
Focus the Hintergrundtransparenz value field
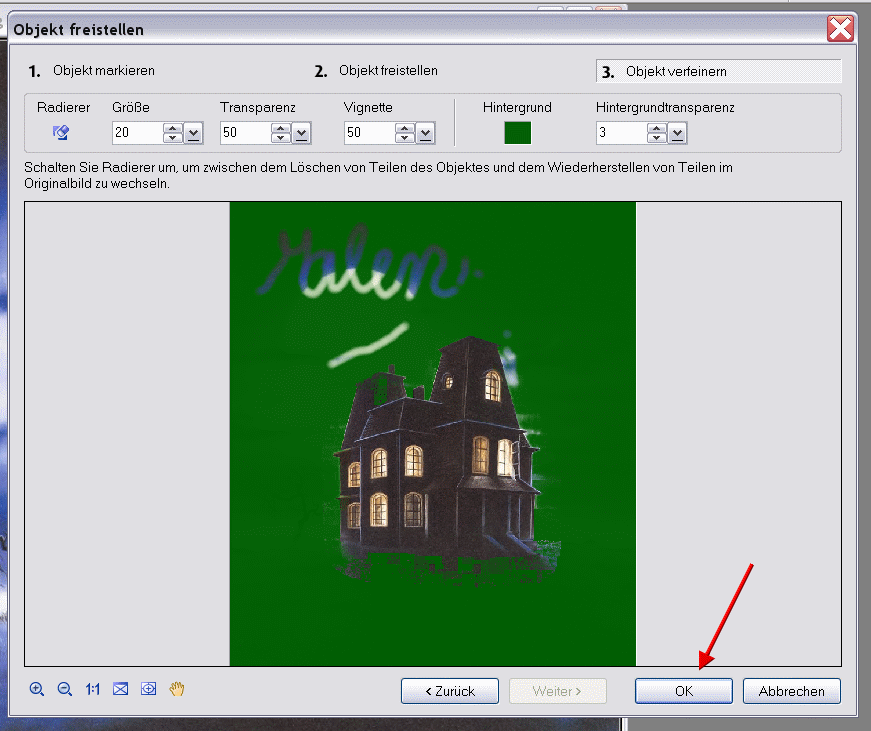click(x=622, y=133)
